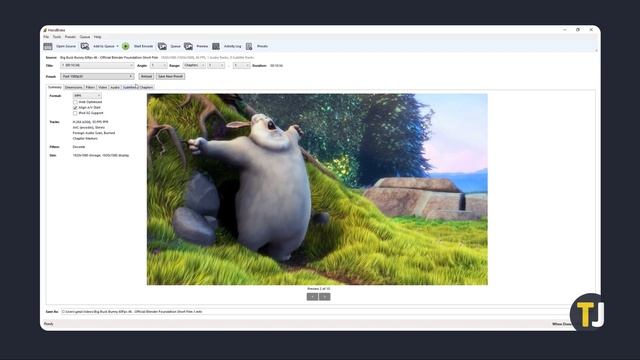Screen dimensions: 640x360
Task: Click the Open Source film icon
Action: (48, 47)
